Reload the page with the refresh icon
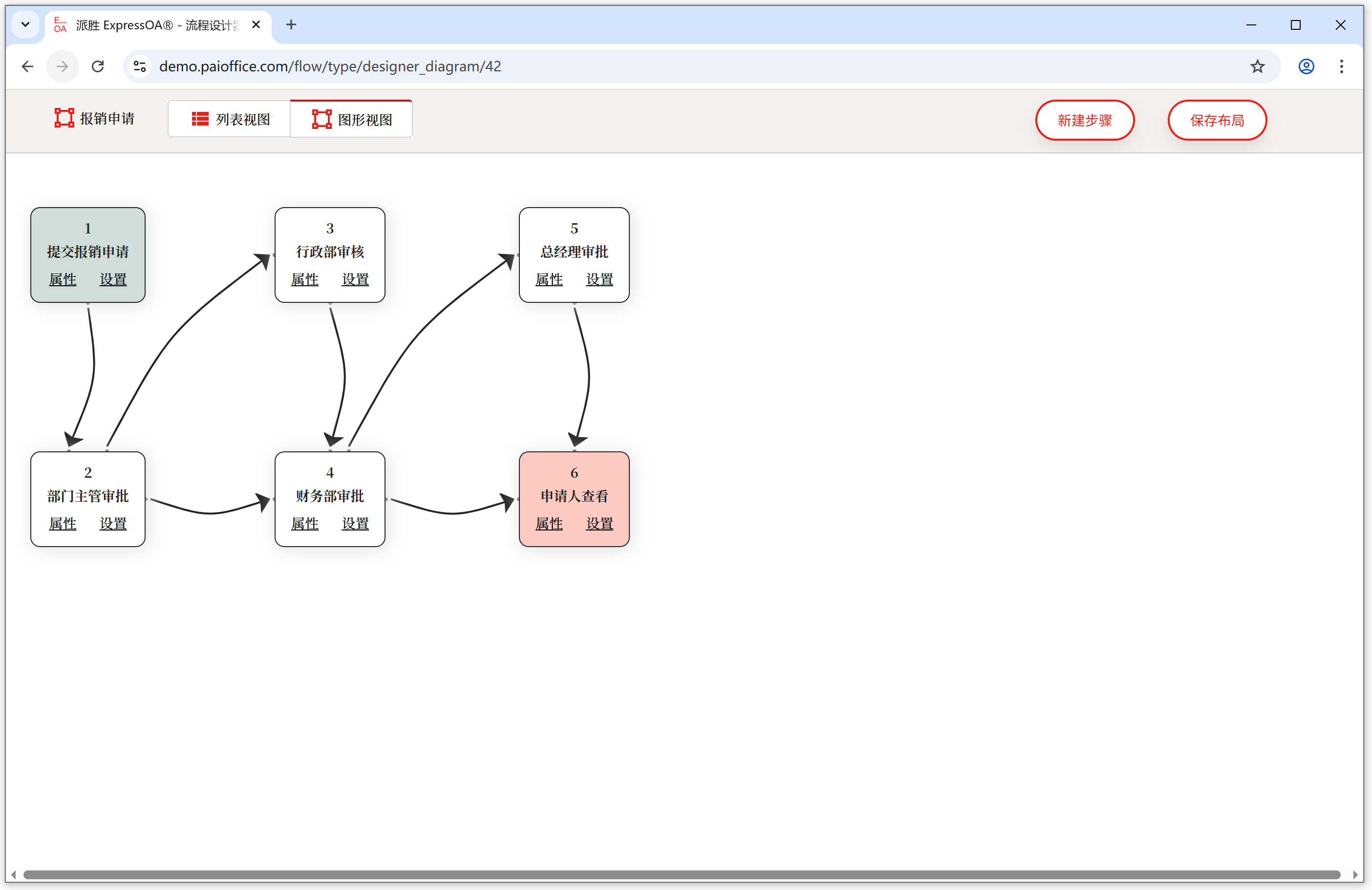1372x890 pixels. (98, 66)
